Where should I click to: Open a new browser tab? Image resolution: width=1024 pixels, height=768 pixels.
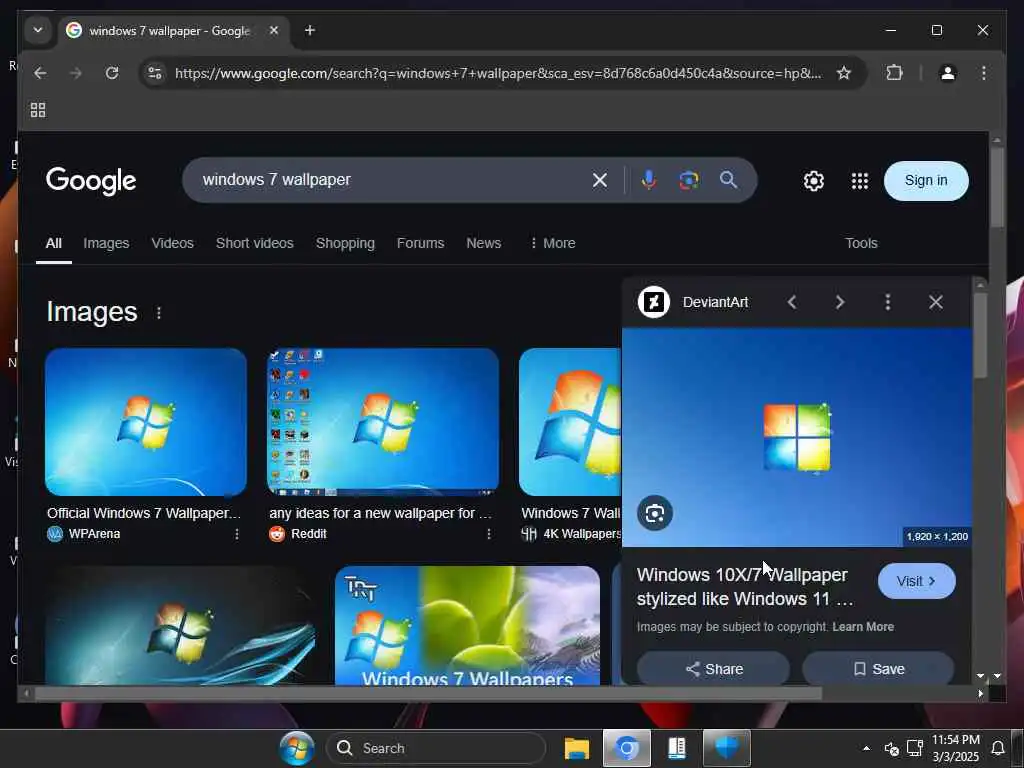[310, 30]
